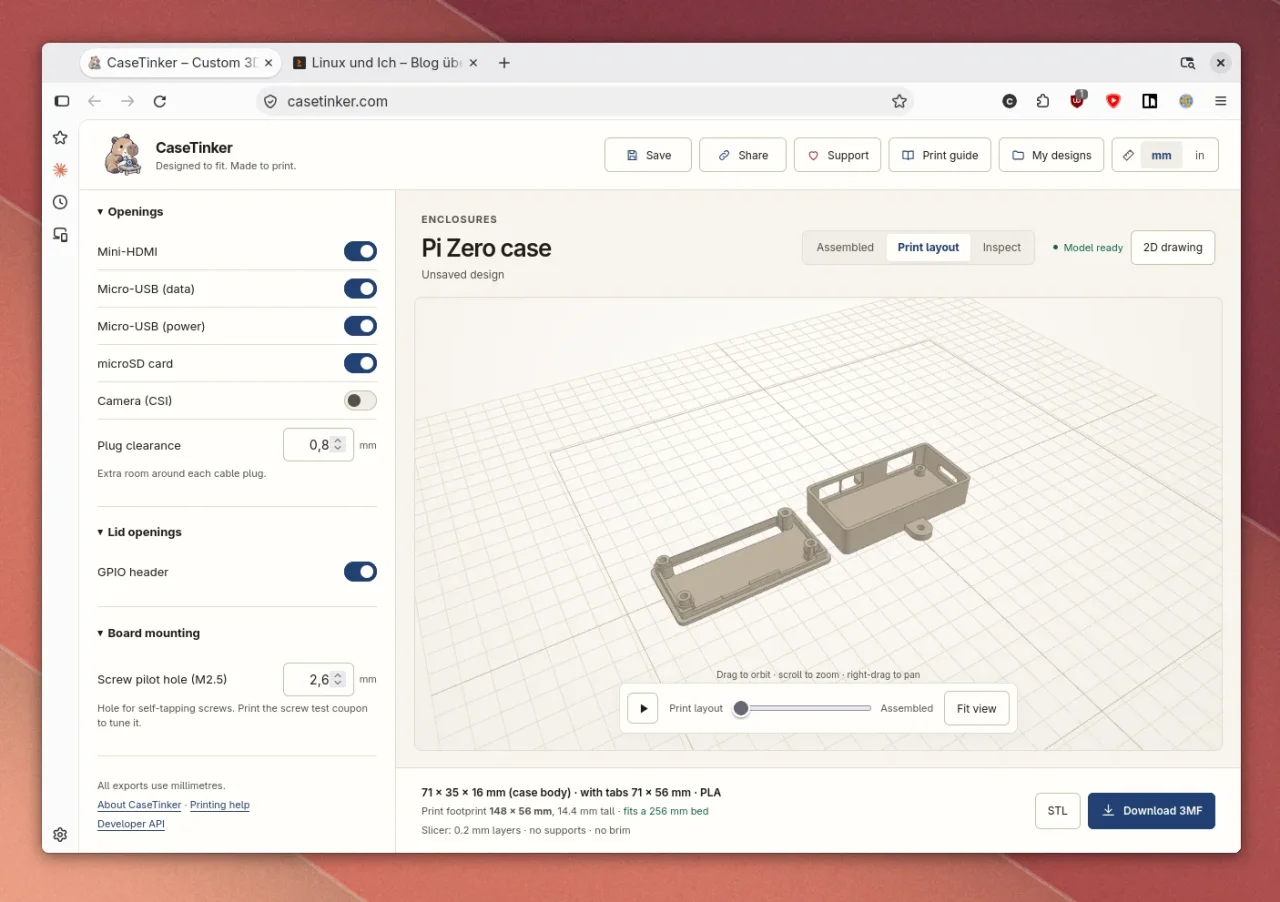Switch units to mm

[x=1161, y=155]
